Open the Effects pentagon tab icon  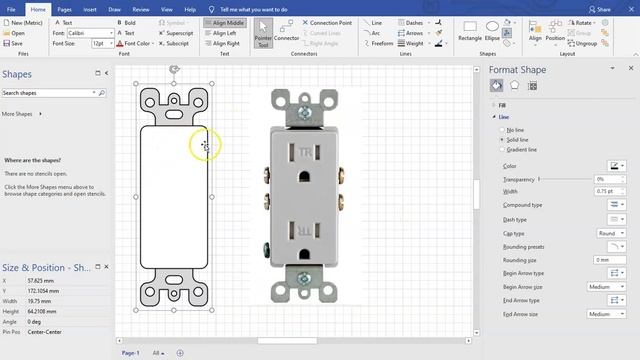click(x=514, y=86)
